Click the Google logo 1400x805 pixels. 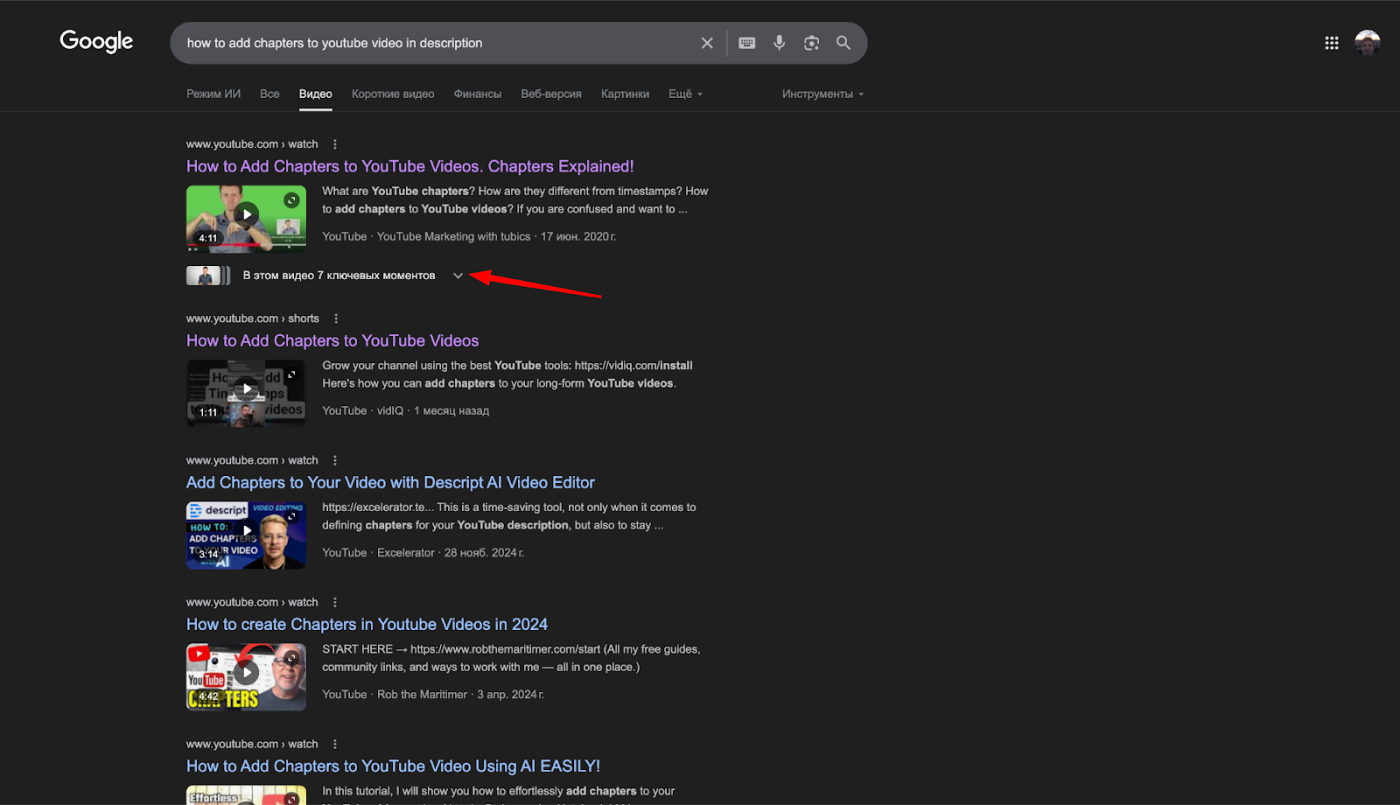[96, 42]
